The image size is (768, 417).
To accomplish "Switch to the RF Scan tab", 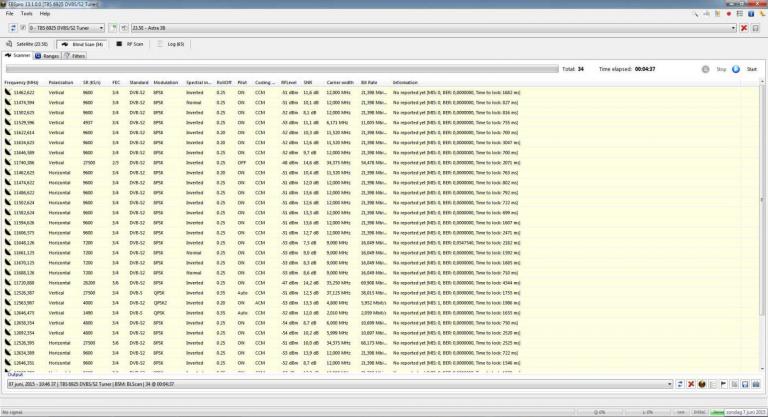I will tap(130, 44).
